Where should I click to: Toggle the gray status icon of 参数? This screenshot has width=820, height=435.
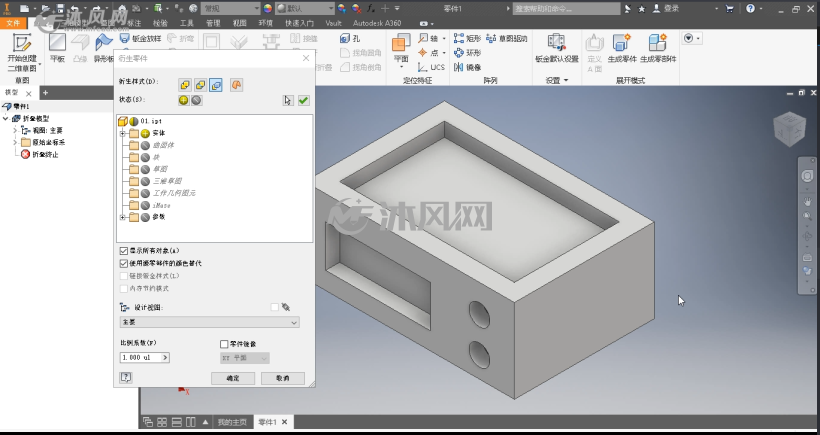click(145, 217)
